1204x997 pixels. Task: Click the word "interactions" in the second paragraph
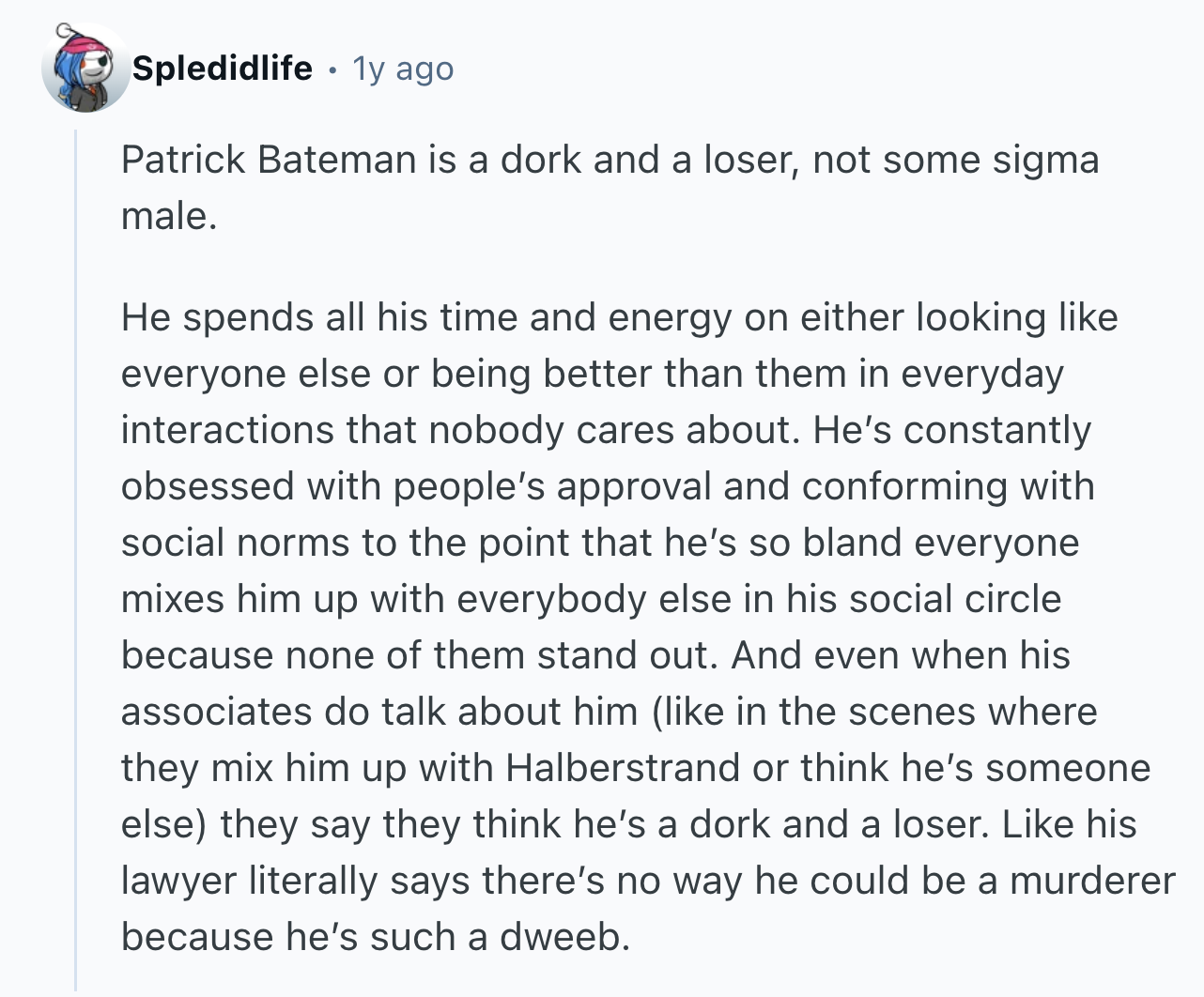click(226, 430)
